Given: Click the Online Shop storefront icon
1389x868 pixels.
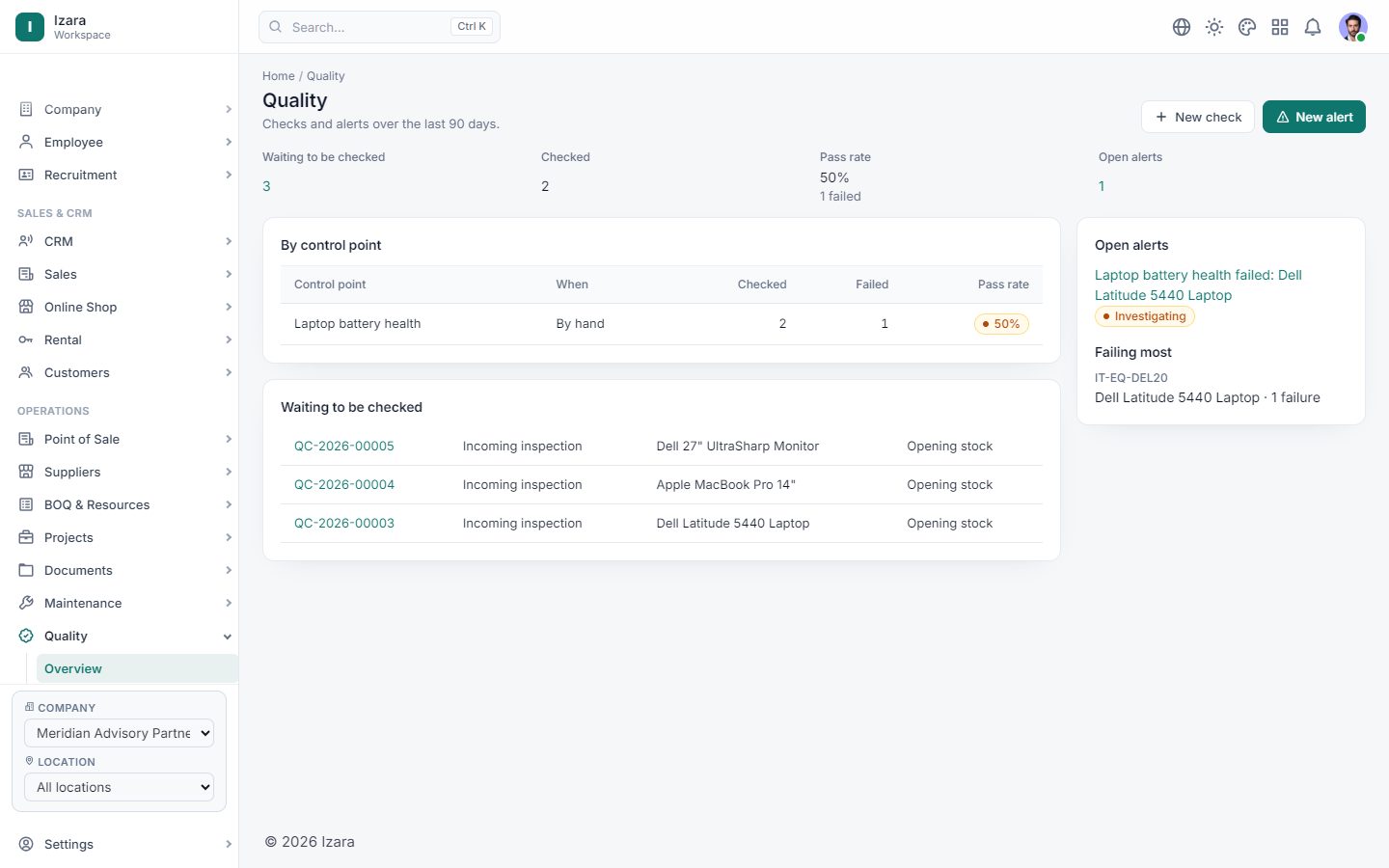Looking at the screenshot, I should click(x=26, y=307).
